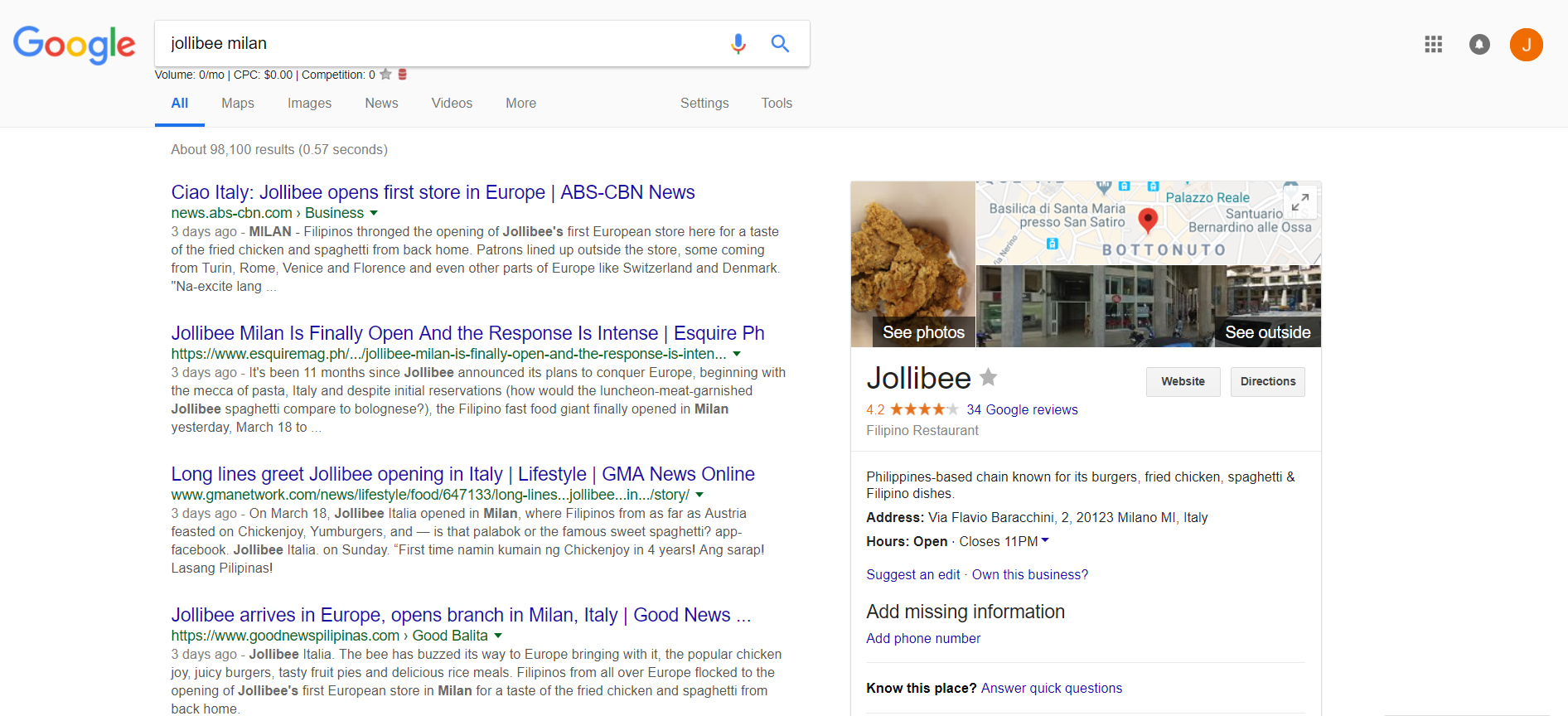Switch to the Images tab
The image size is (1568, 716).
click(309, 104)
